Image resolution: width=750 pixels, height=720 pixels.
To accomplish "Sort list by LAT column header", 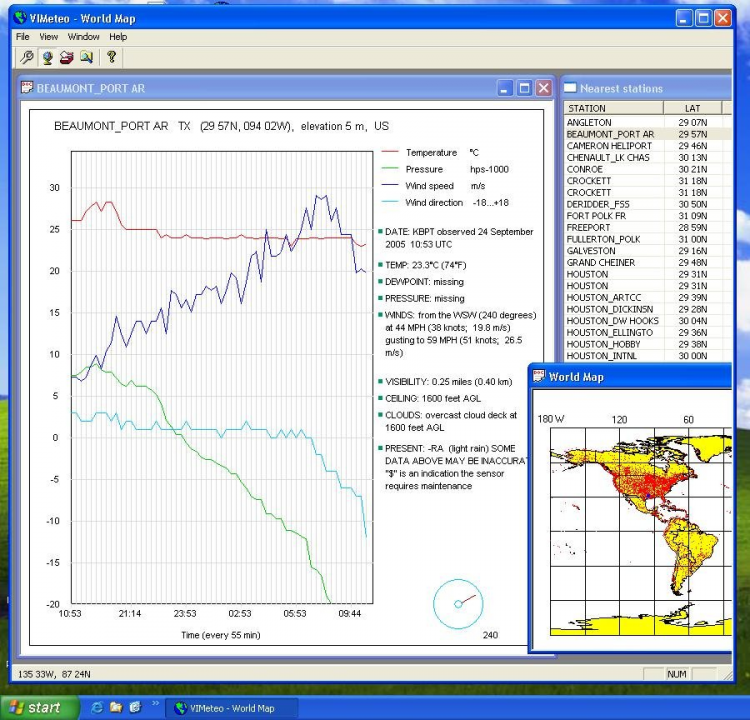I will 693,108.
